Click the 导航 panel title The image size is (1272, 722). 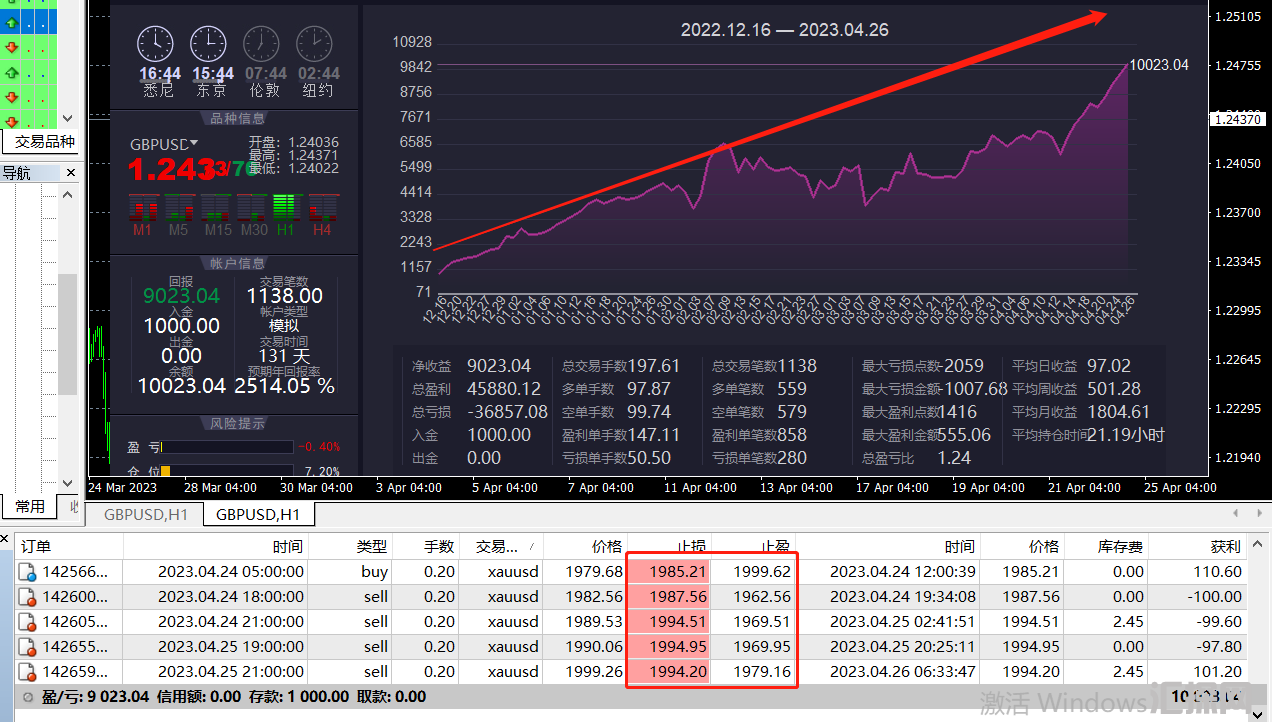point(16,173)
